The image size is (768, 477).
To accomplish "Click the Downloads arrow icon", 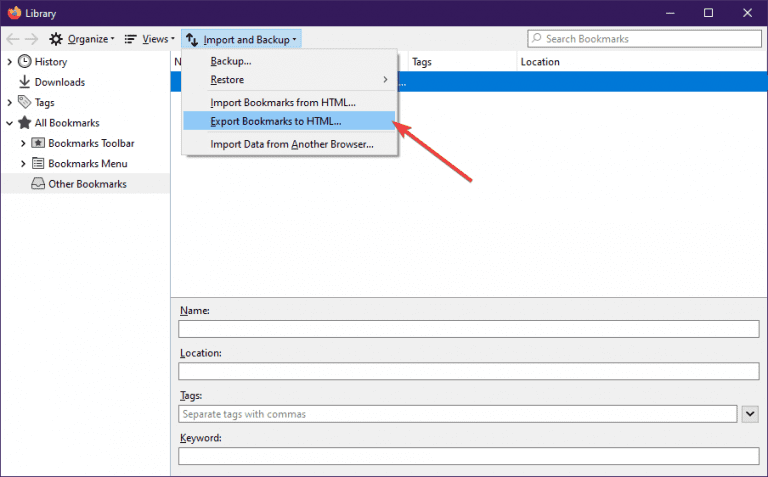I will (x=25, y=82).
